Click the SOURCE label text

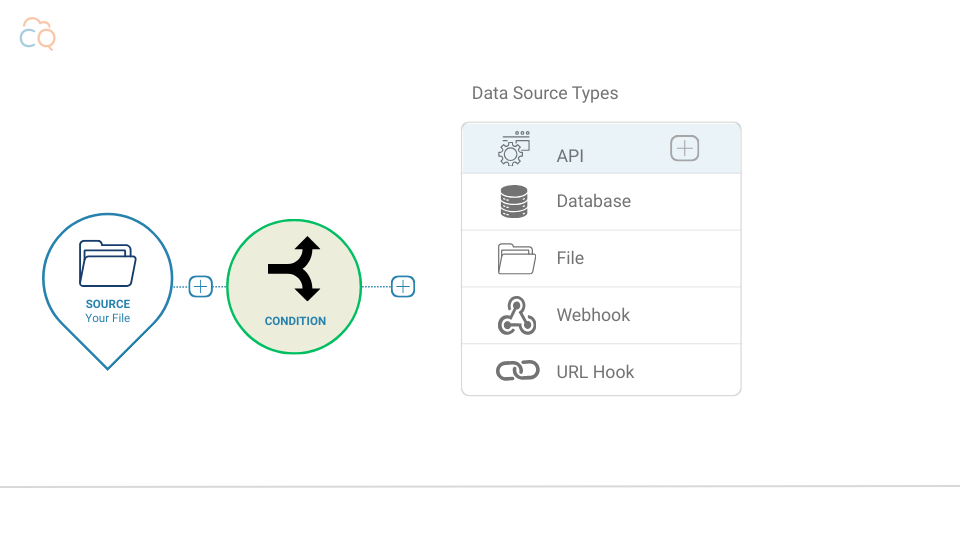pyautogui.click(x=108, y=304)
